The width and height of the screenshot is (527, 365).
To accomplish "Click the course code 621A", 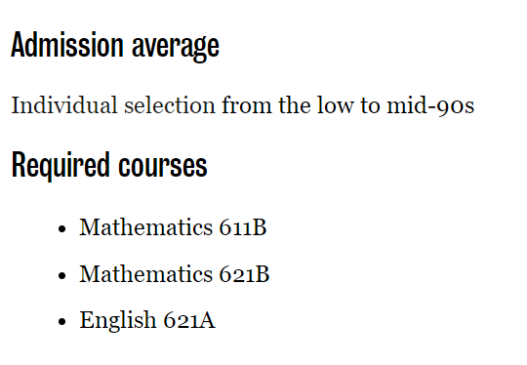I will click(189, 320).
